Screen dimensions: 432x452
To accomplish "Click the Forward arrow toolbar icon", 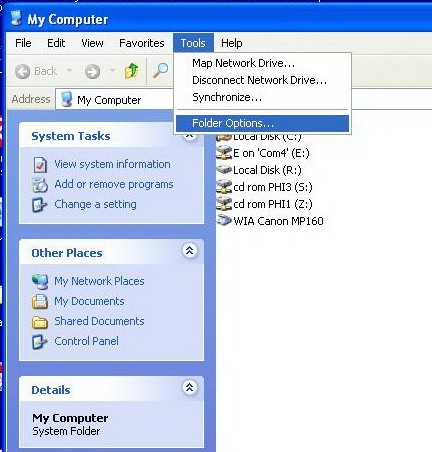I will coord(92,71).
